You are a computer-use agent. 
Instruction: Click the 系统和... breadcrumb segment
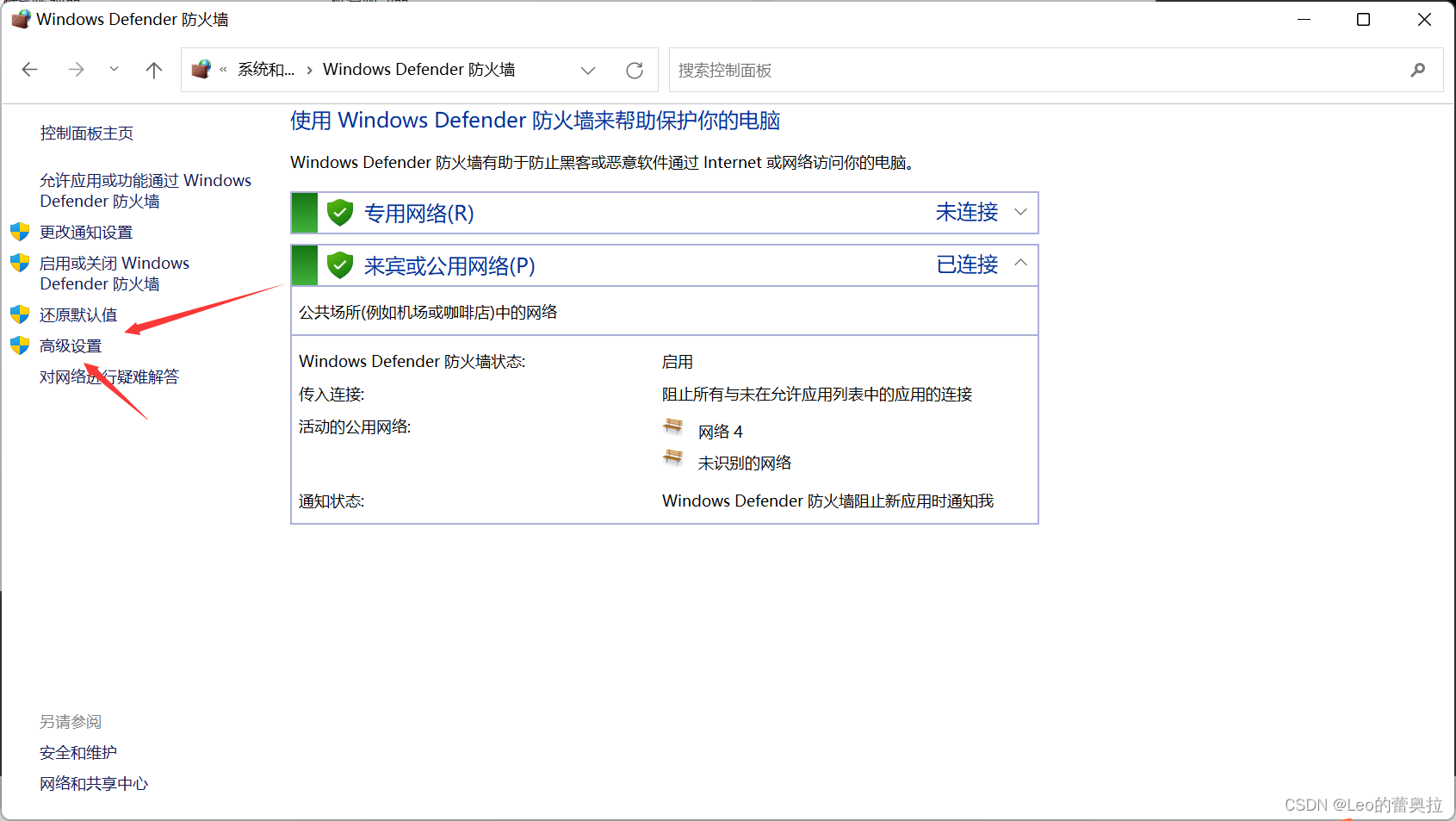(x=266, y=70)
